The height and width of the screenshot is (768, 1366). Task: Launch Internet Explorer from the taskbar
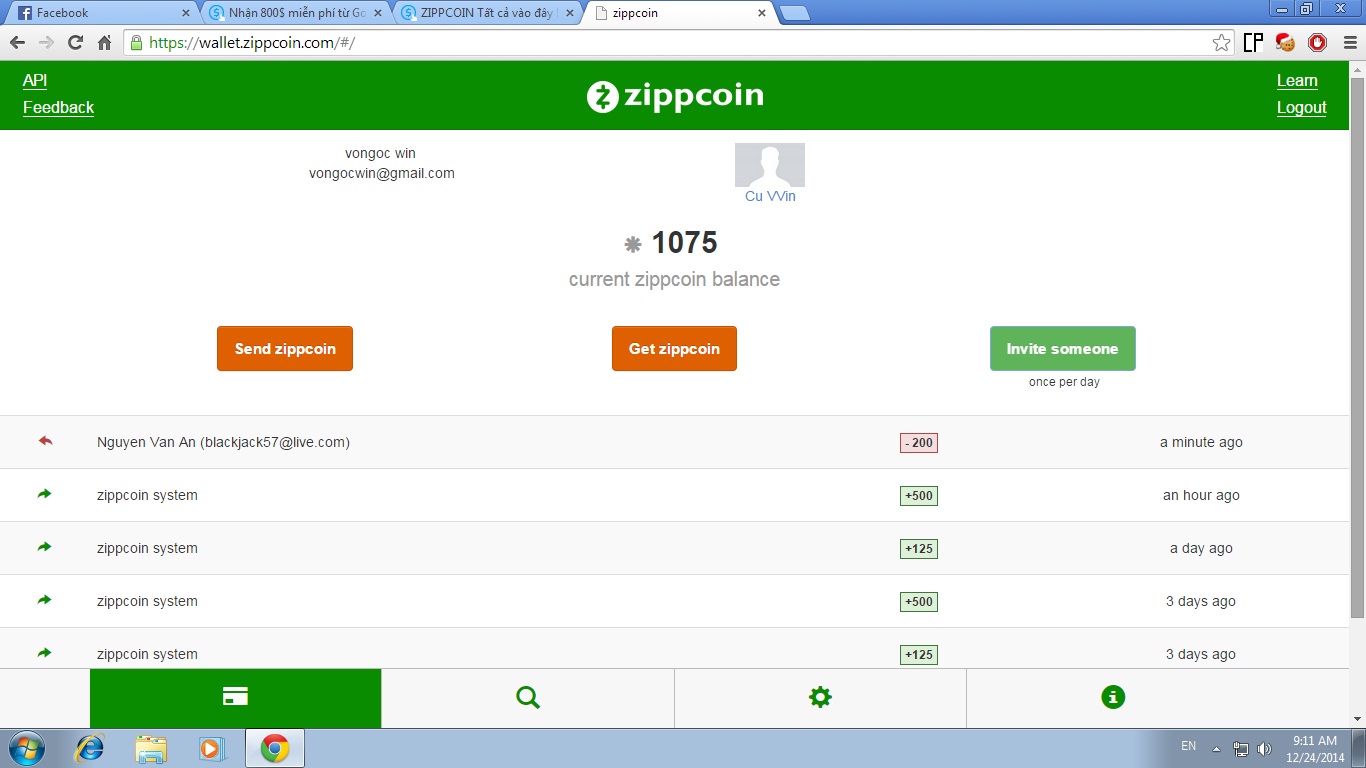[x=90, y=748]
